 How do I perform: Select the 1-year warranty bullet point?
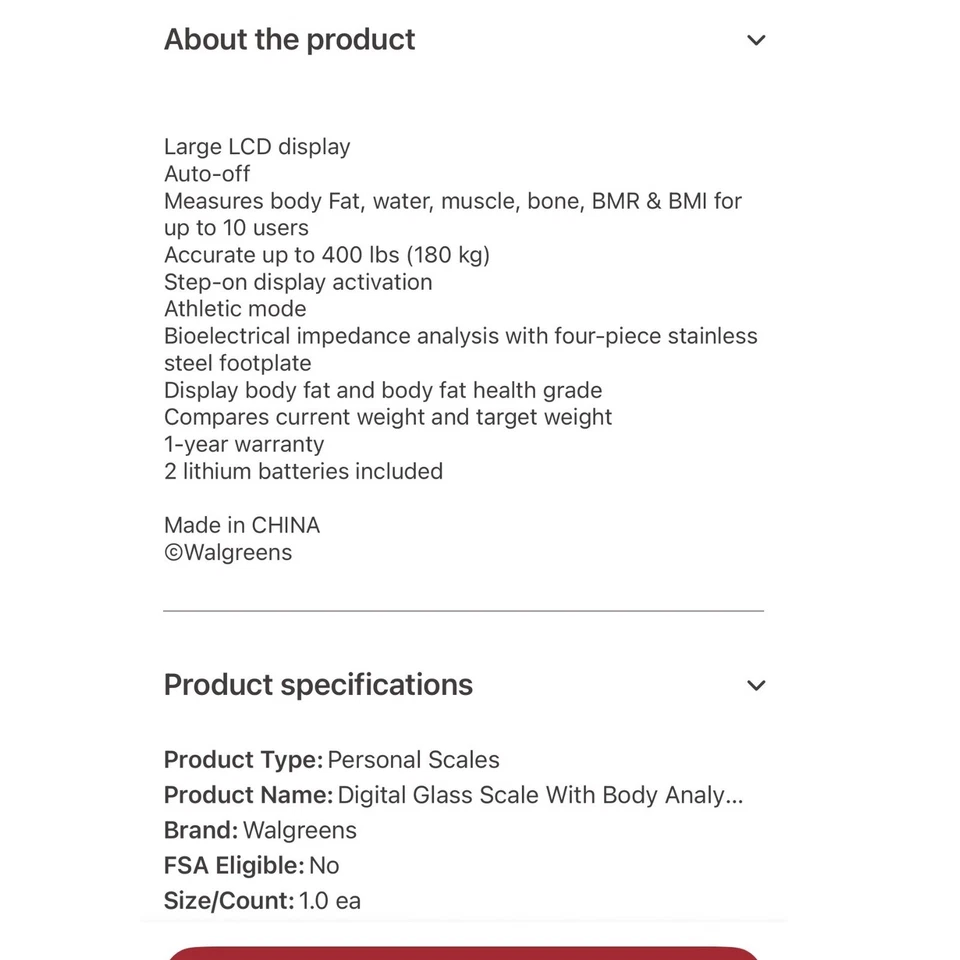click(244, 444)
